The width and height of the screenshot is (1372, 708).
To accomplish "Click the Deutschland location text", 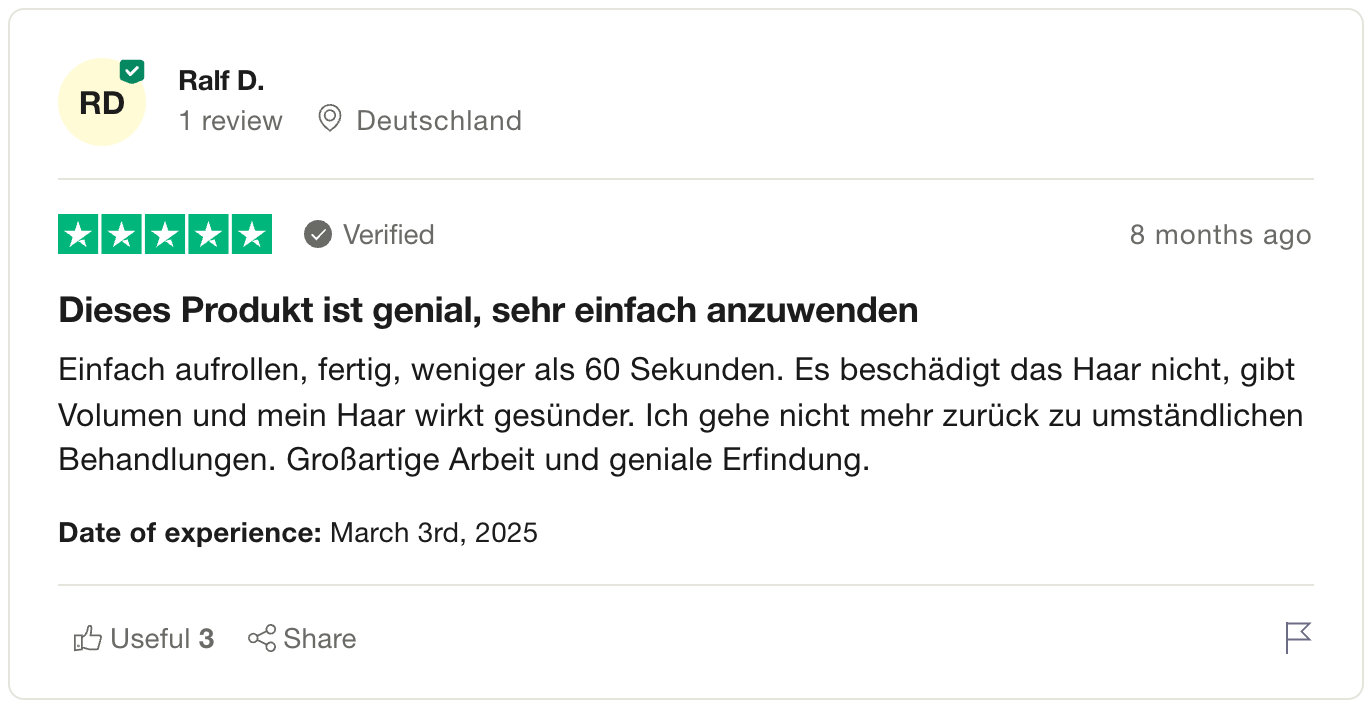I will click(439, 121).
